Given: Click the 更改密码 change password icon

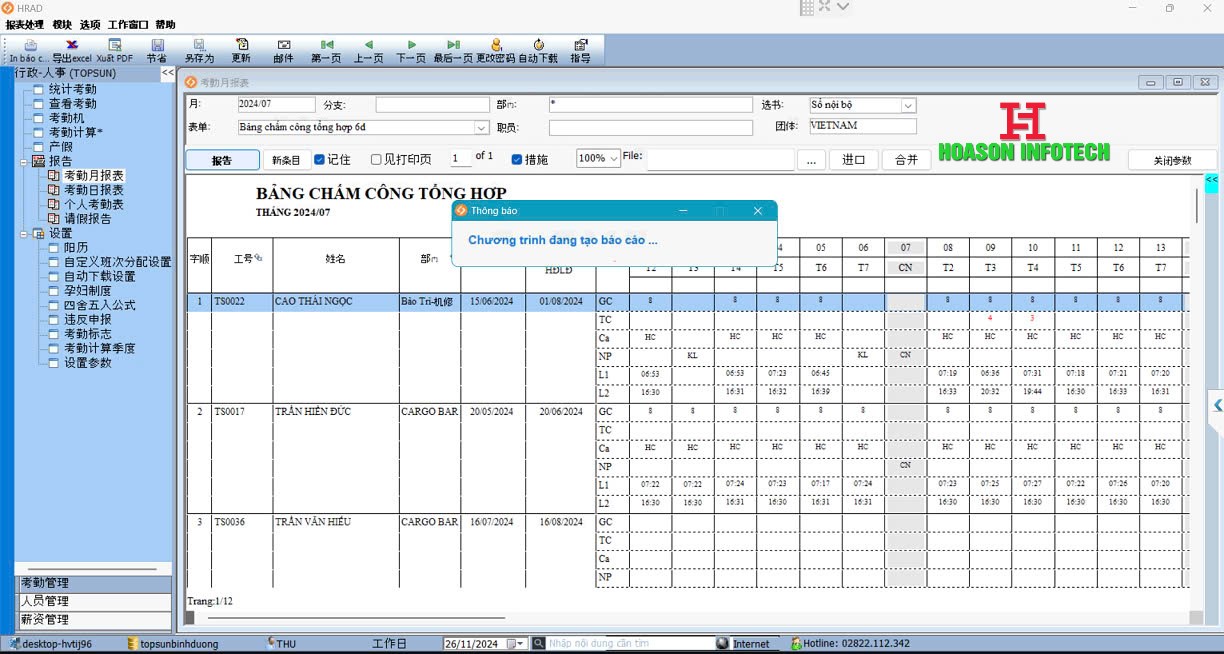Looking at the screenshot, I should (x=496, y=45).
